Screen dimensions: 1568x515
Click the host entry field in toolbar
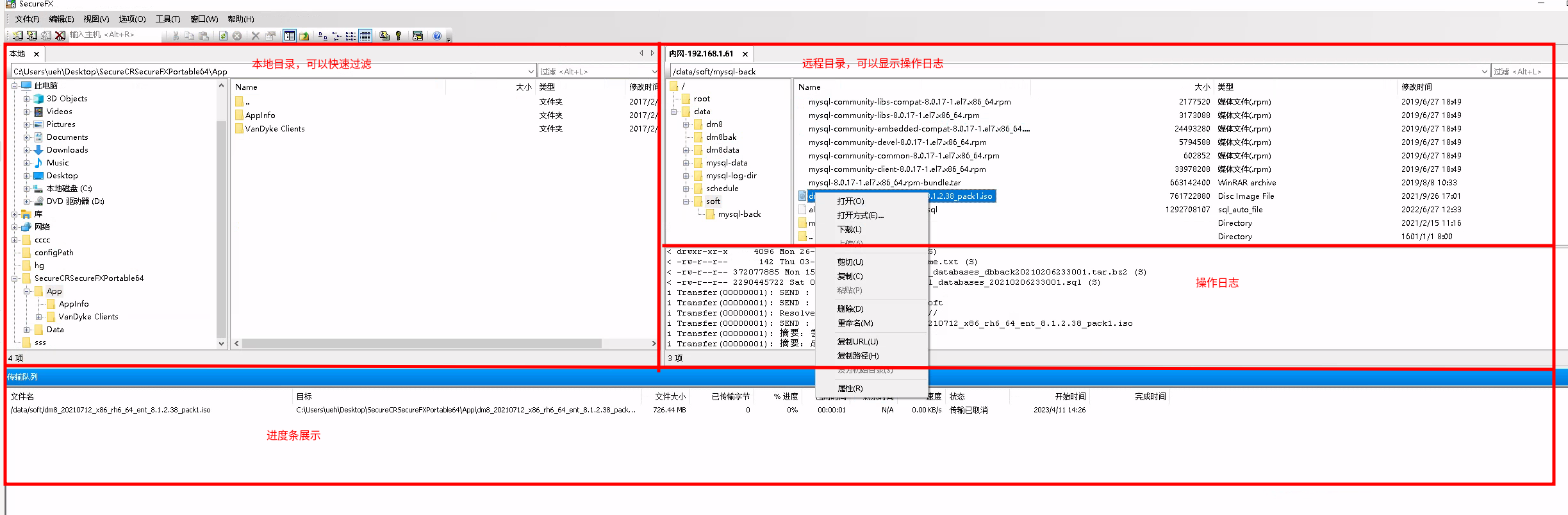(x=115, y=35)
